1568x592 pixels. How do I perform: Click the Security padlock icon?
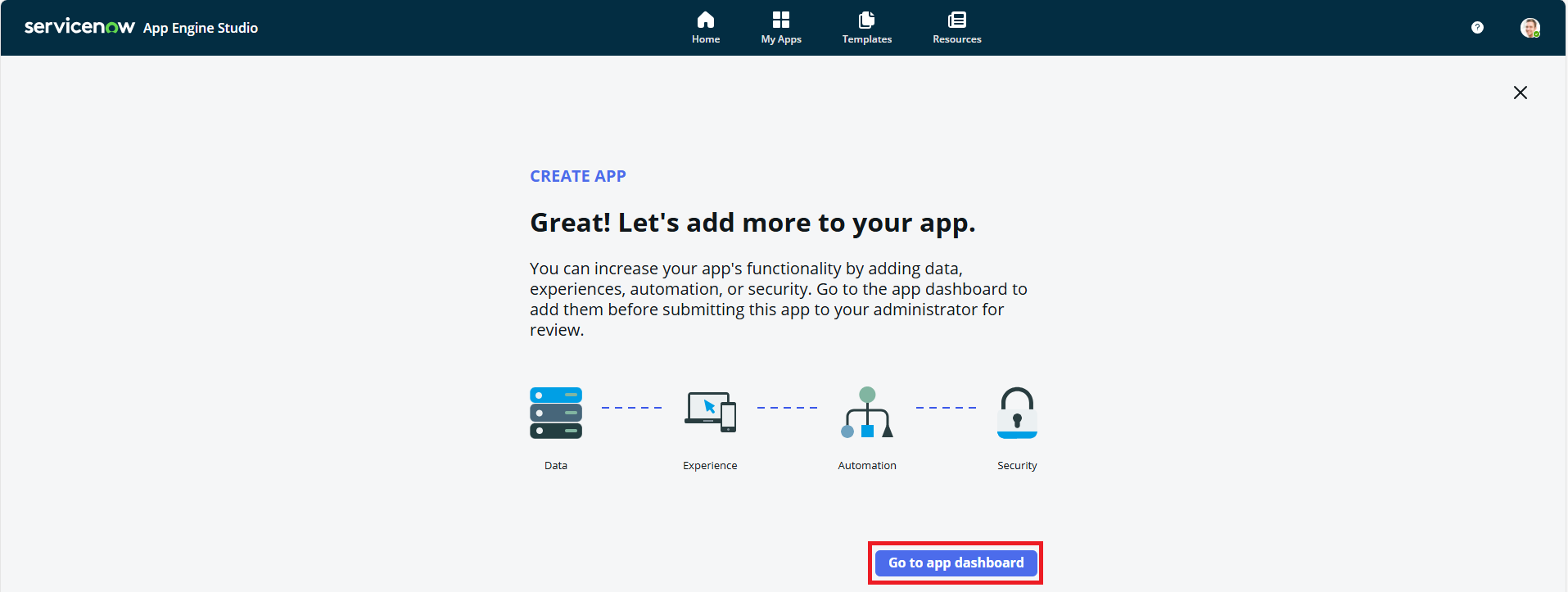(x=1017, y=413)
